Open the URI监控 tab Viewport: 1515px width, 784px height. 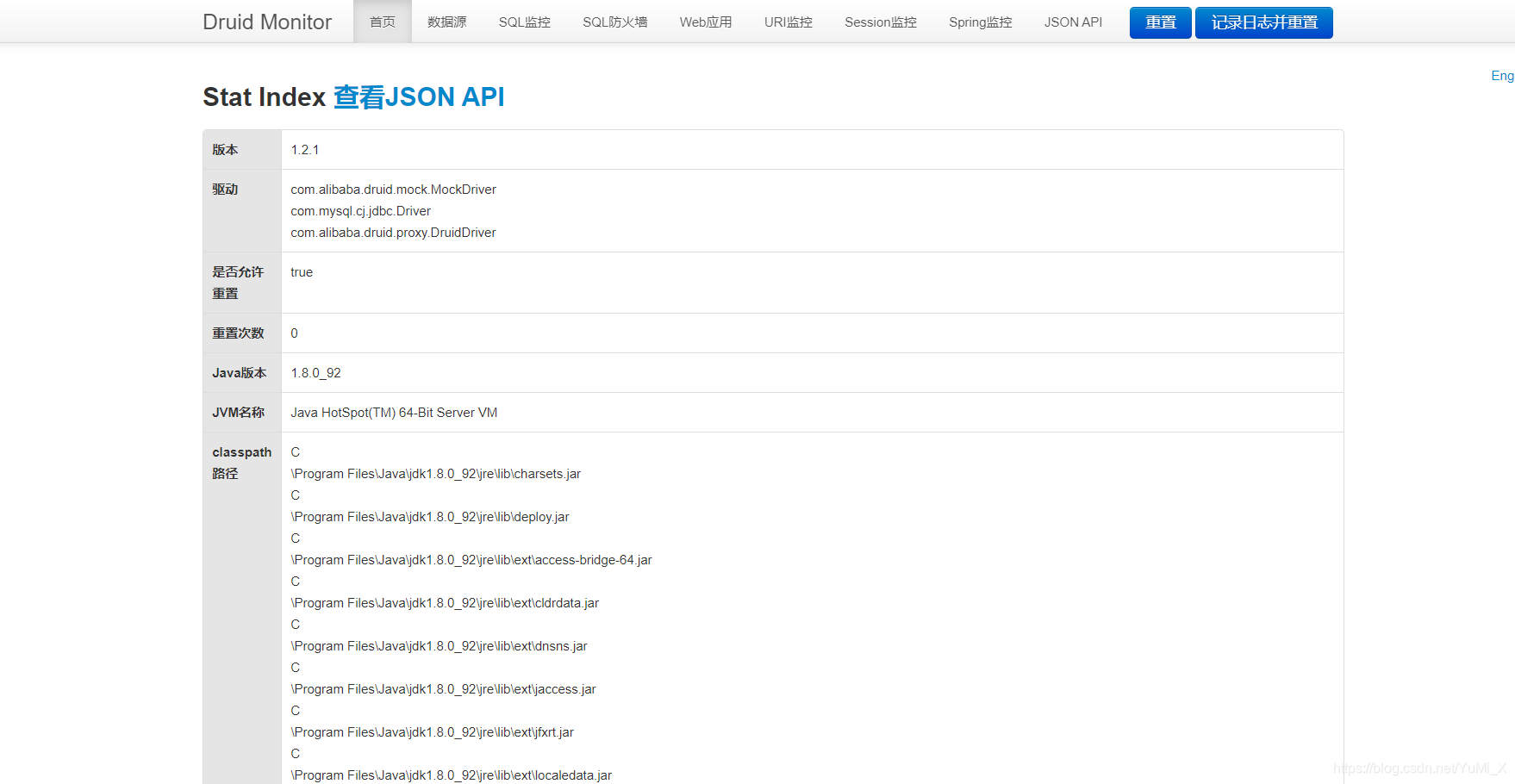click(789, 22)
